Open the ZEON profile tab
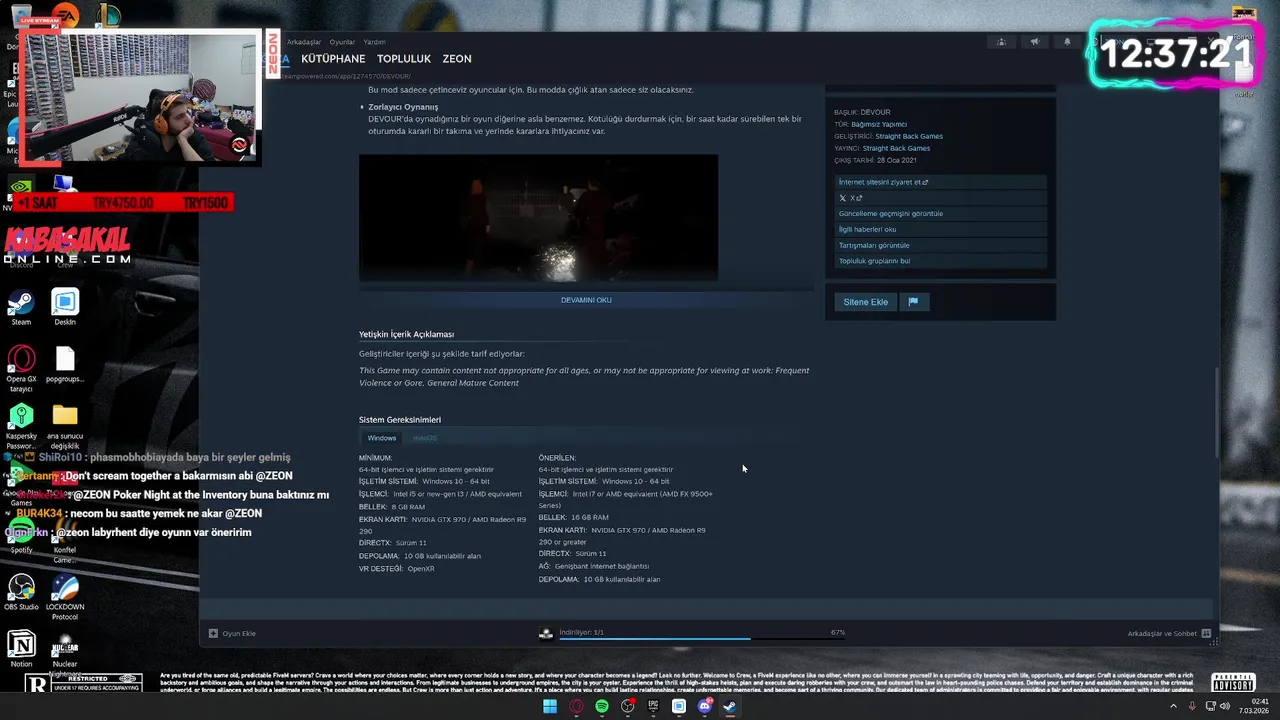 [457, 59]
